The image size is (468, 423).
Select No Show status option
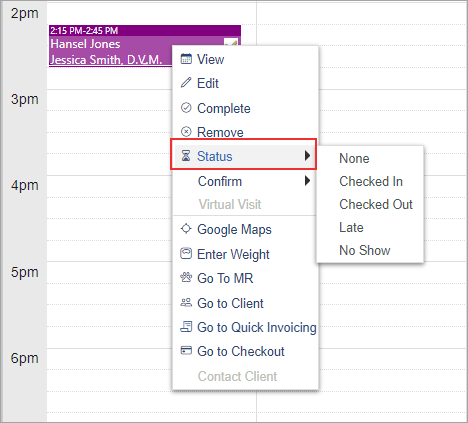pos(364,250)
